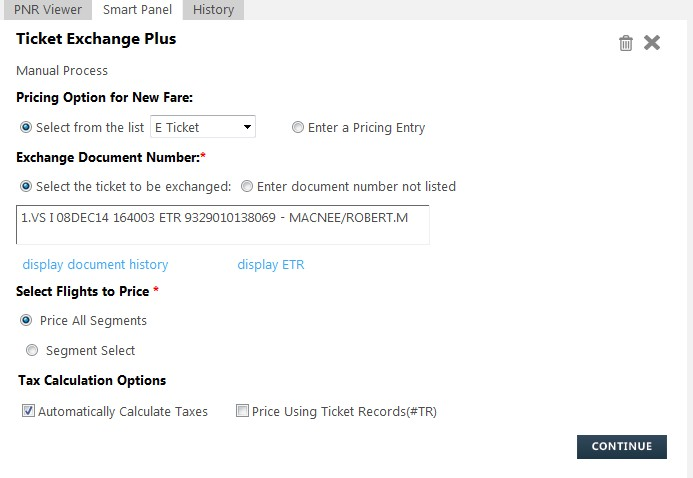Open the History tab

tap(213, 10)
